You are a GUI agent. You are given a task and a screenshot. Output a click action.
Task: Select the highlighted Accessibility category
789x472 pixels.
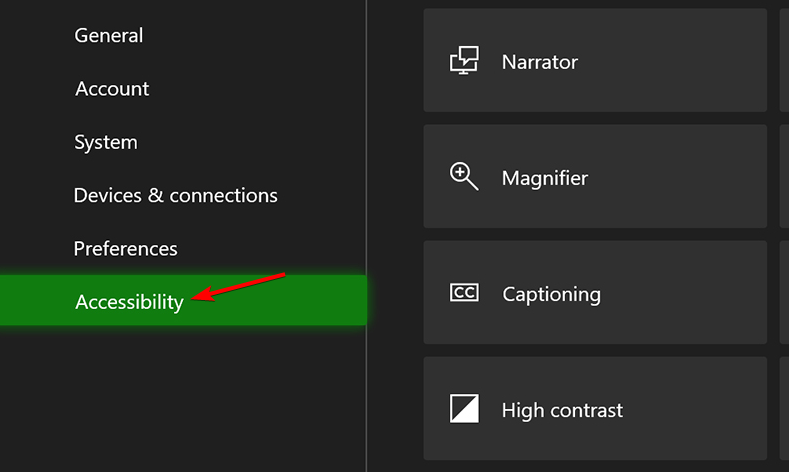130,301
